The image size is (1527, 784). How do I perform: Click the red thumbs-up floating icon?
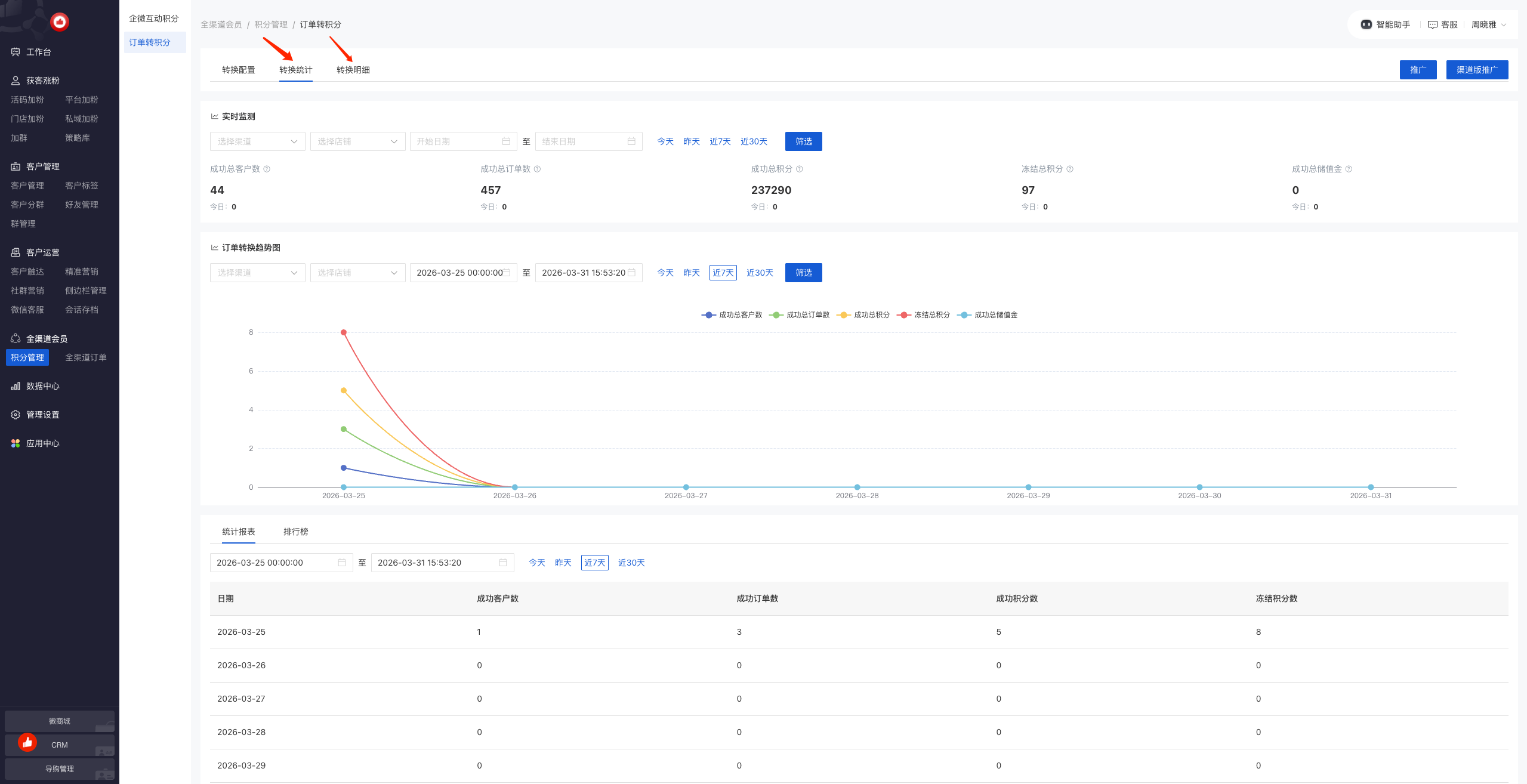(27, 742)
